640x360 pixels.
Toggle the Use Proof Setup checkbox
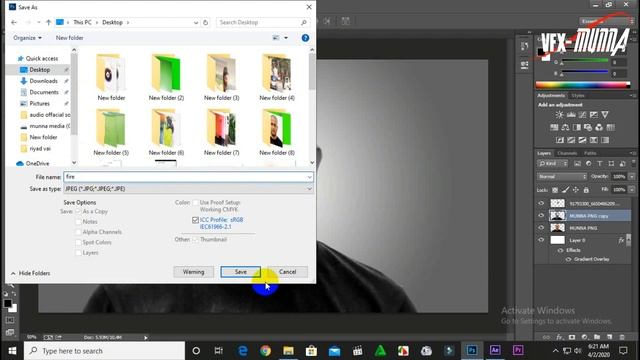195,202
